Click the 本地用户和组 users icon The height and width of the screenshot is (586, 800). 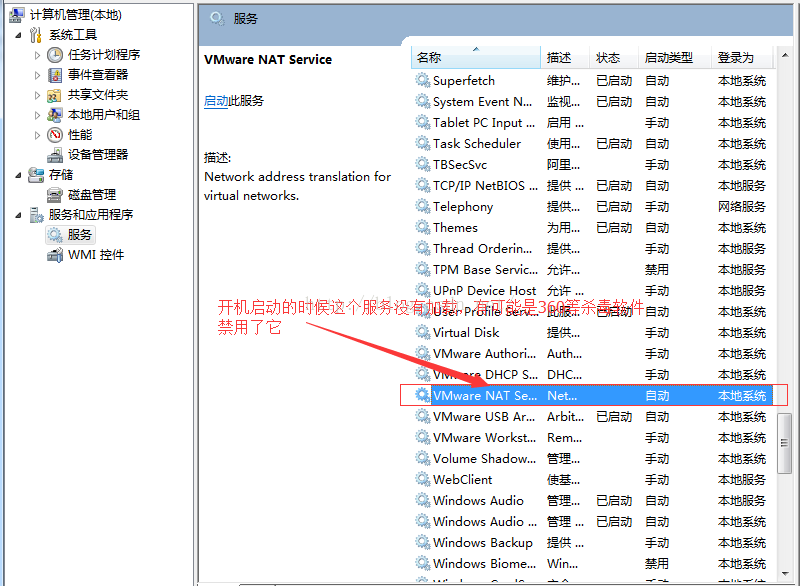(55, 115)
